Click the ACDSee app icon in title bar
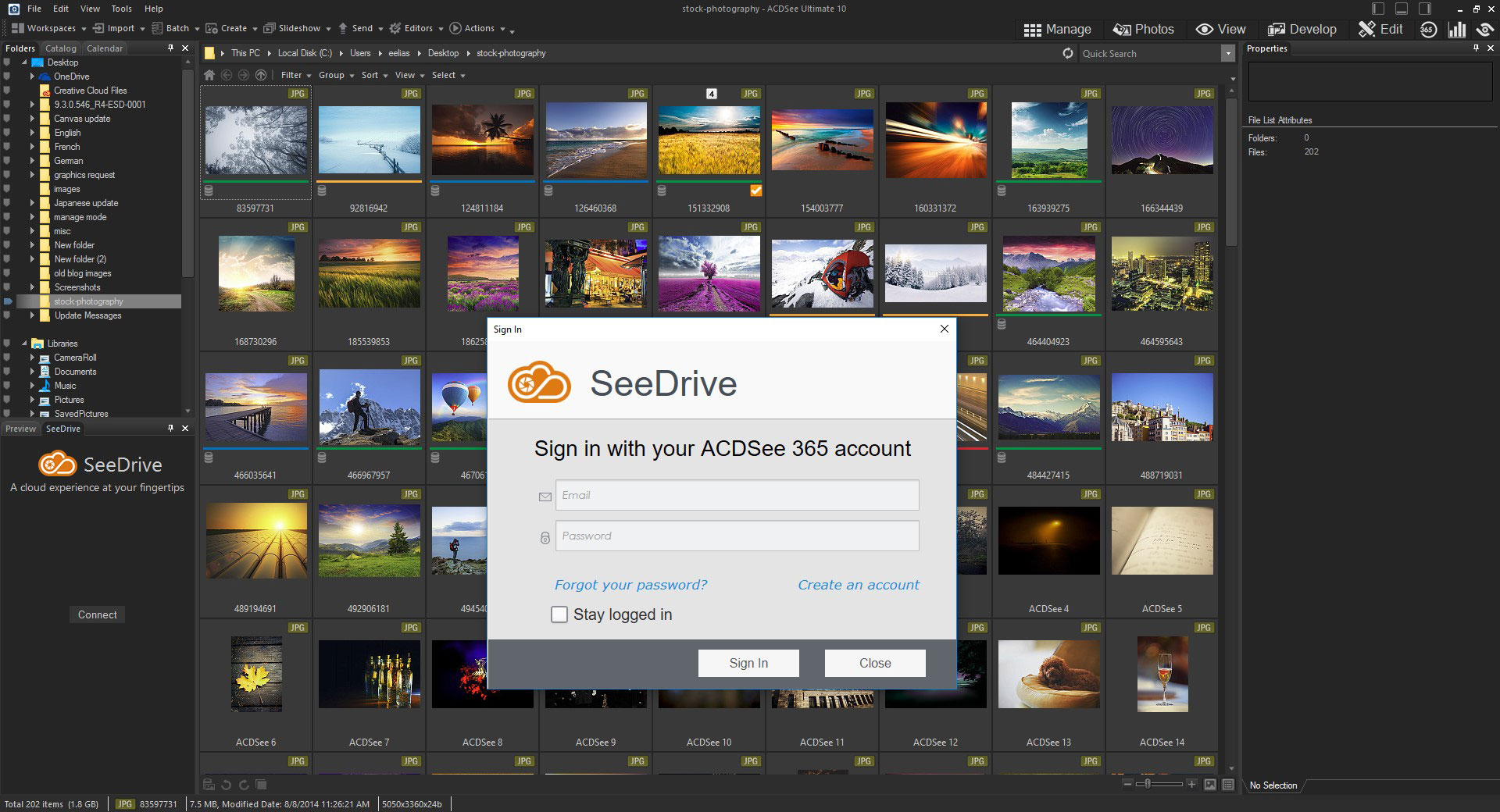The height and width of the screenshot is (812, 1500). (x=13, y=9)
